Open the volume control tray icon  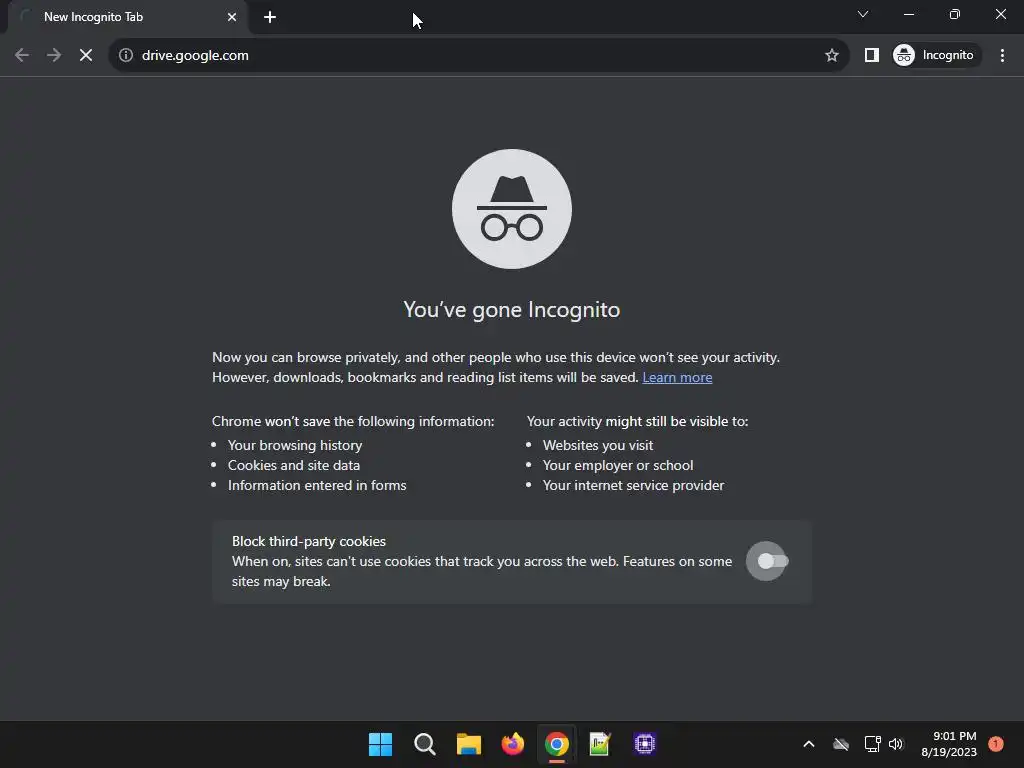click(x=896, y=744)
